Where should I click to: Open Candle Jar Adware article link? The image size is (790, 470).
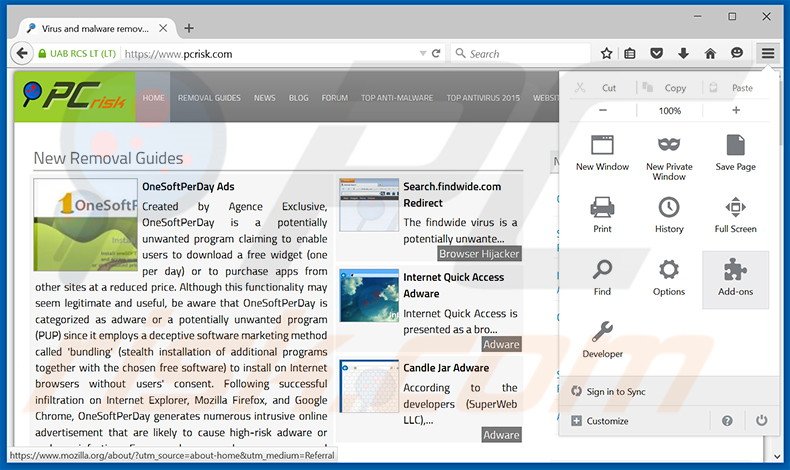coord(445,368)
